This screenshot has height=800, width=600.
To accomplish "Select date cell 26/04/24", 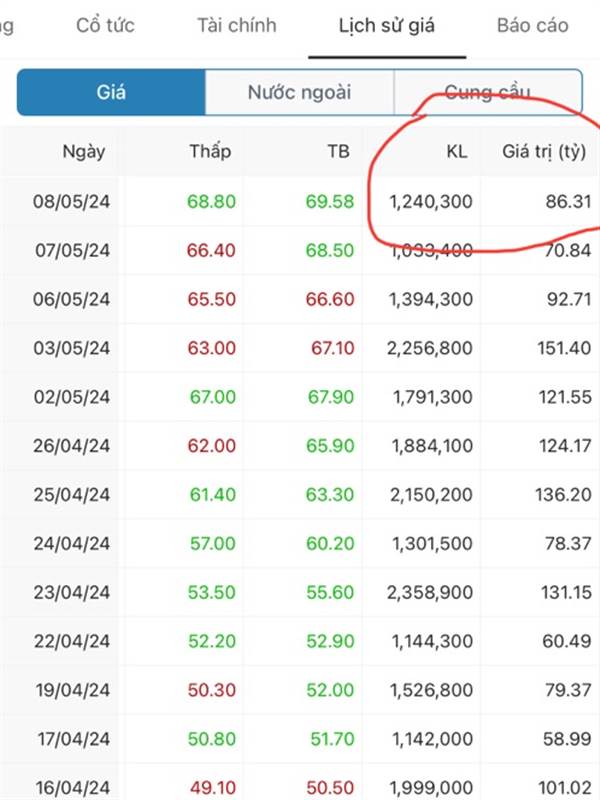I will coord(71,446).
